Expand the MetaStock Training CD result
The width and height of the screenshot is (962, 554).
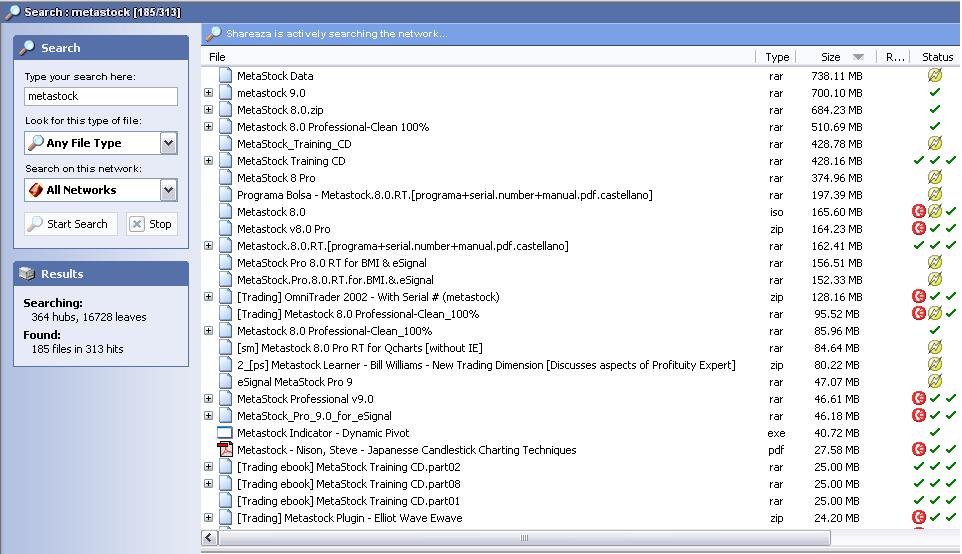209,161
